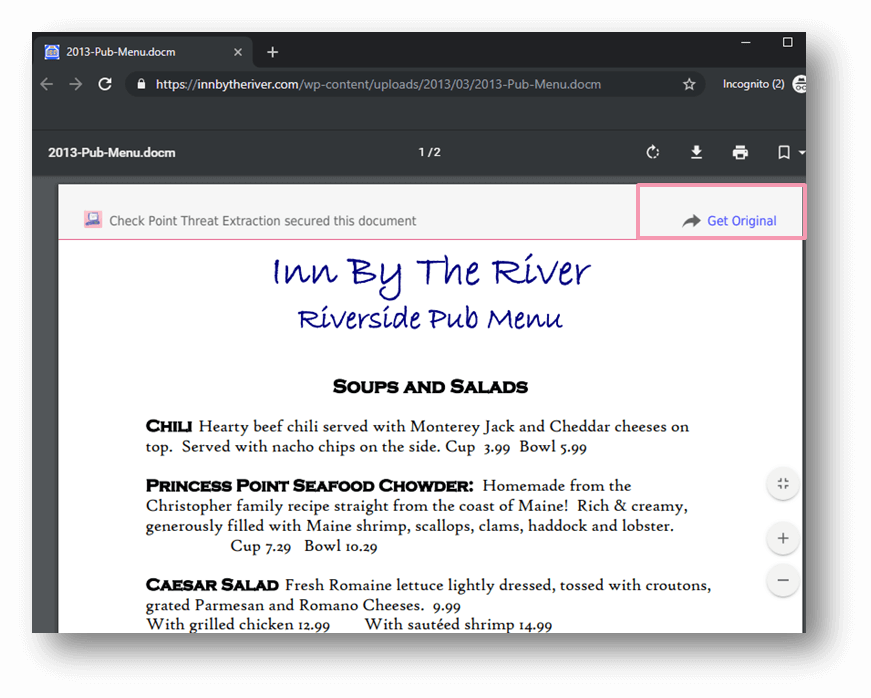Click the Get Original arrow icon

(x=692, y=221)
